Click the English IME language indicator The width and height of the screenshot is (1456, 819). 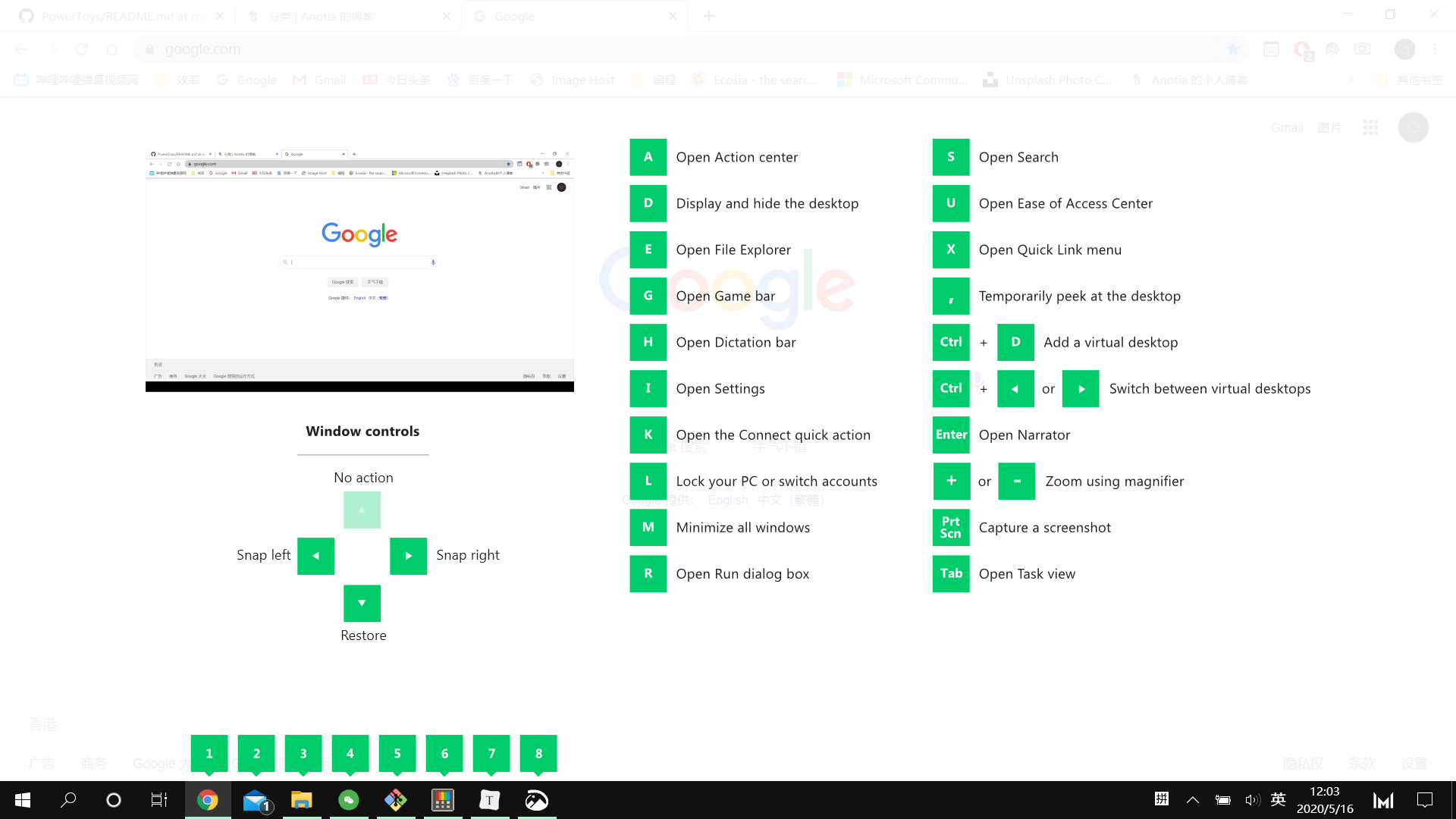click(x=1279, y=800)
